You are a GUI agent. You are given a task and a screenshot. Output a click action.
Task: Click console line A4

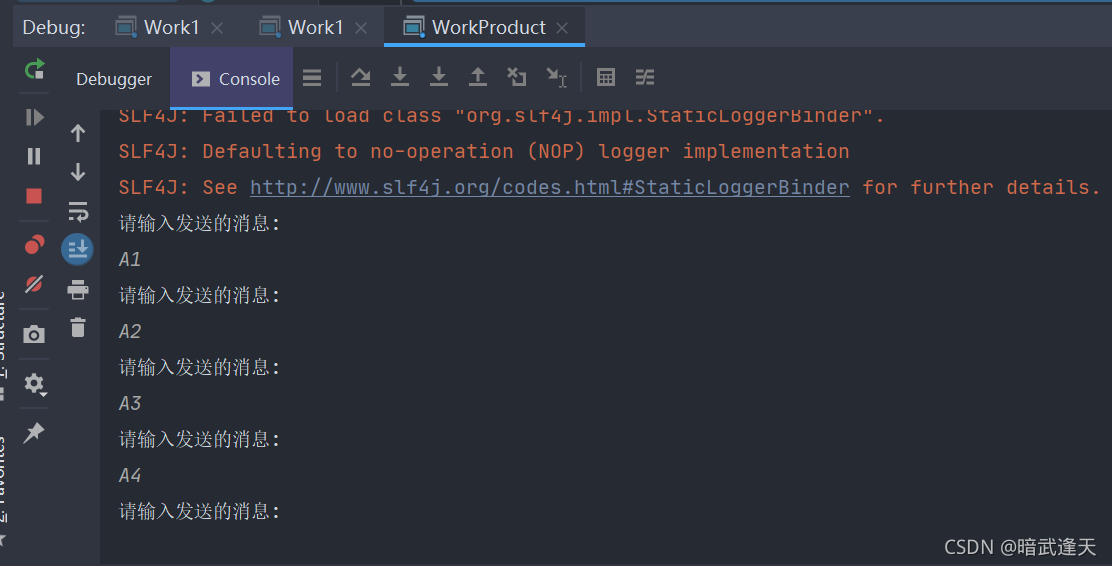(130, 475)
